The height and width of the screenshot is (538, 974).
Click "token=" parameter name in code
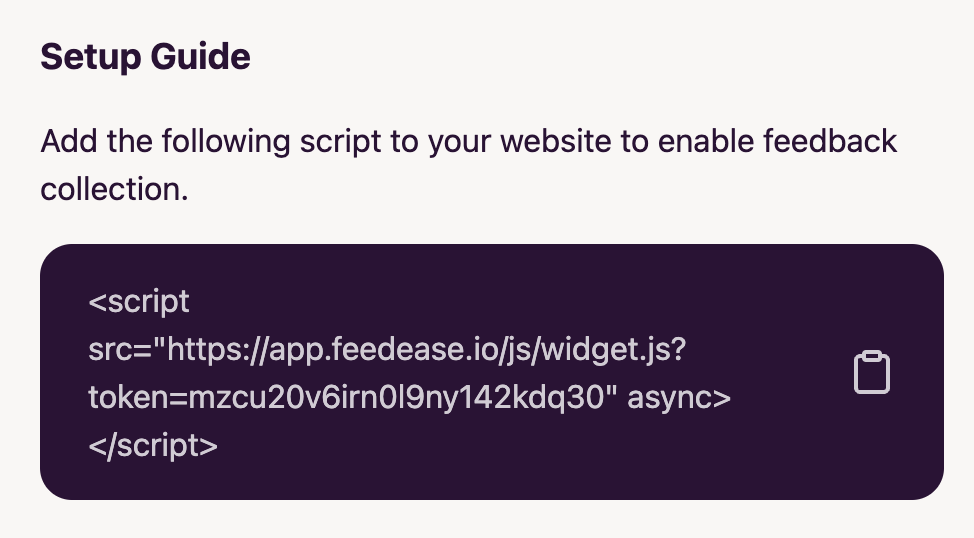[138, 398]
